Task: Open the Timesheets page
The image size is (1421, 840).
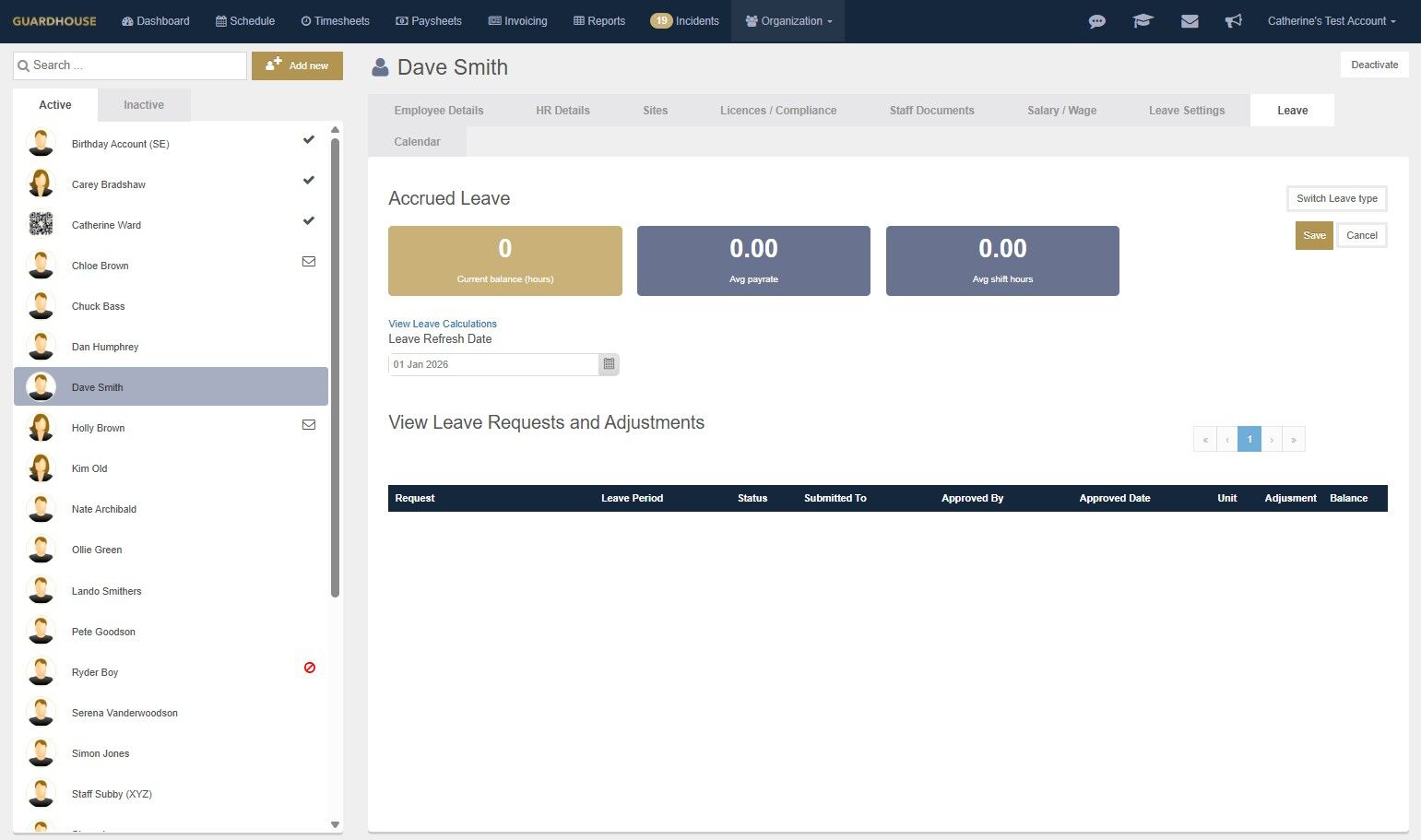Action: 336,21
